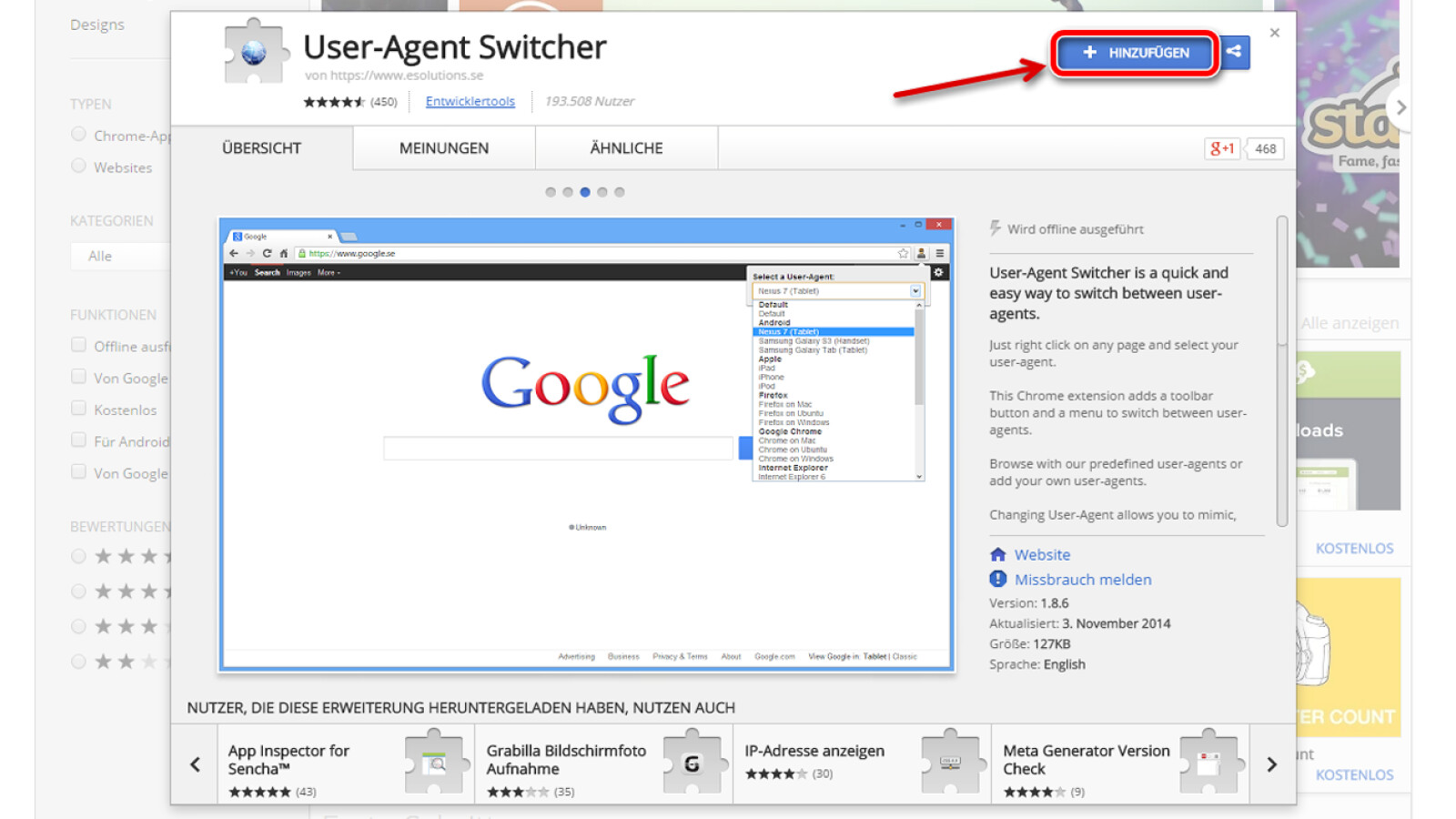Image resolution: width=1456 pixels, height=819 pixels.
Task: Click the house icon beside Website
Action: [x=998, y=554]
